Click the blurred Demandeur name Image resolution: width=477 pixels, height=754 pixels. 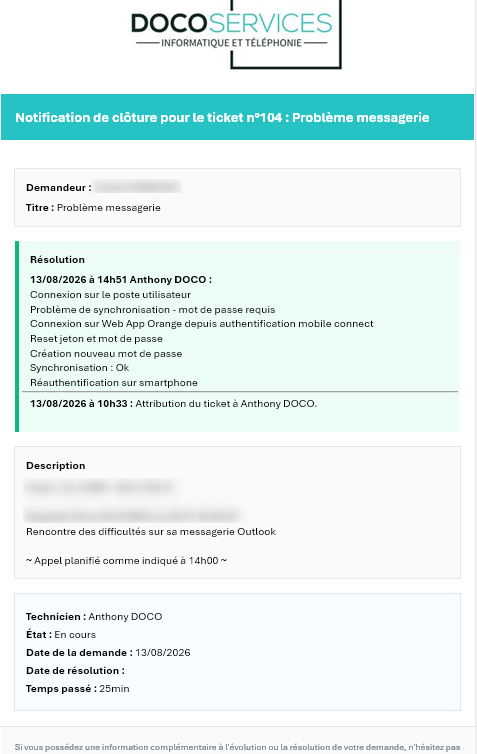137,187
